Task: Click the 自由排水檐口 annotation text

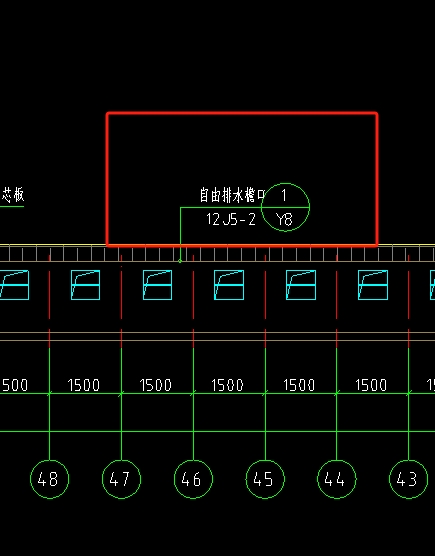Action: pyautogui.click(x=232, y=195)
